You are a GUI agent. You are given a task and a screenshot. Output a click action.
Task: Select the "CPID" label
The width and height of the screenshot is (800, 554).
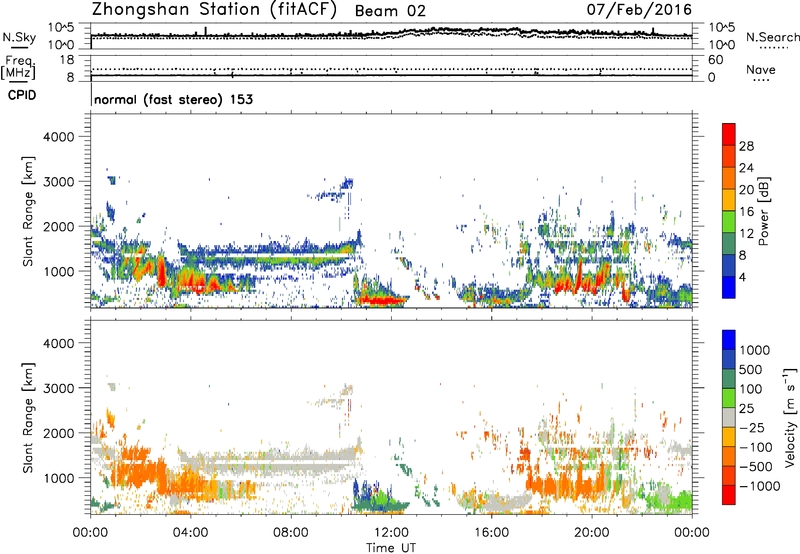click(22, 95)
